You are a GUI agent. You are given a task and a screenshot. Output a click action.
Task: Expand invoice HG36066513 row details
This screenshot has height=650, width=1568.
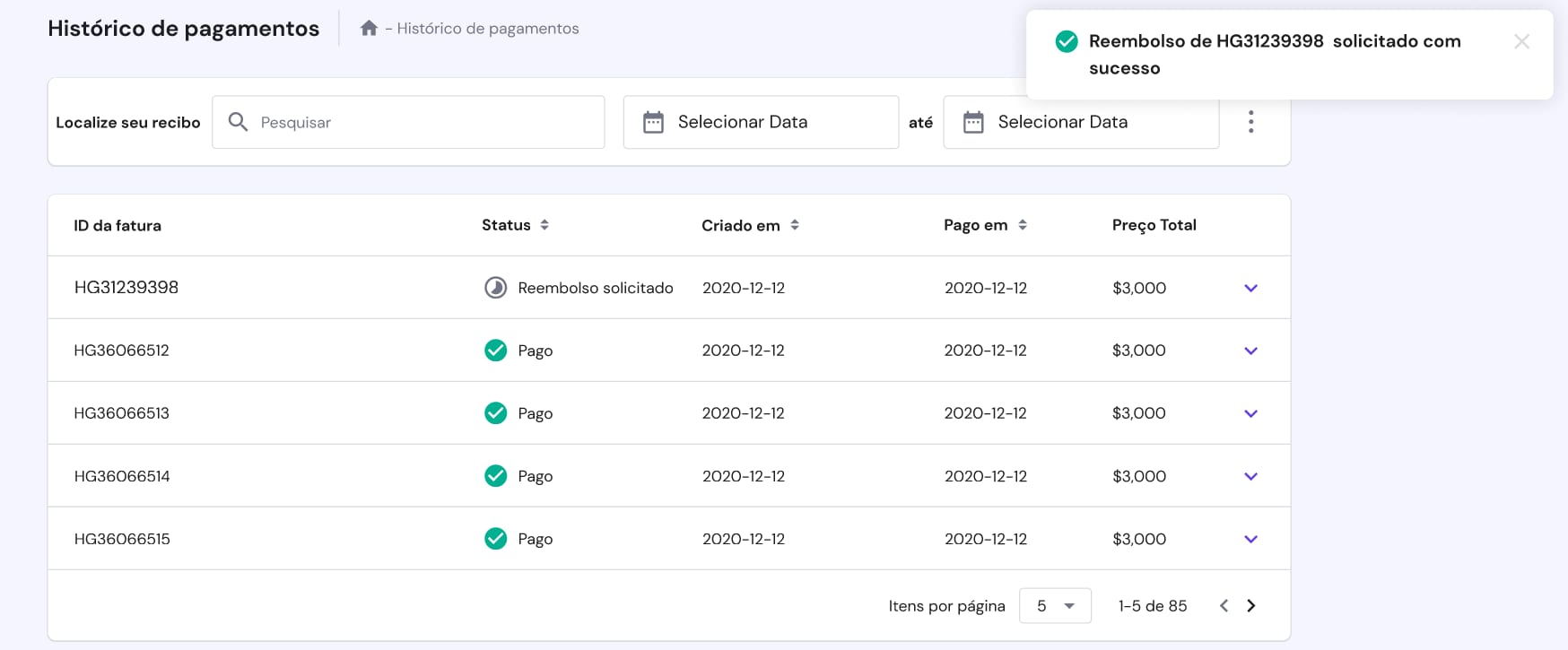click(x=1250, y=413)
